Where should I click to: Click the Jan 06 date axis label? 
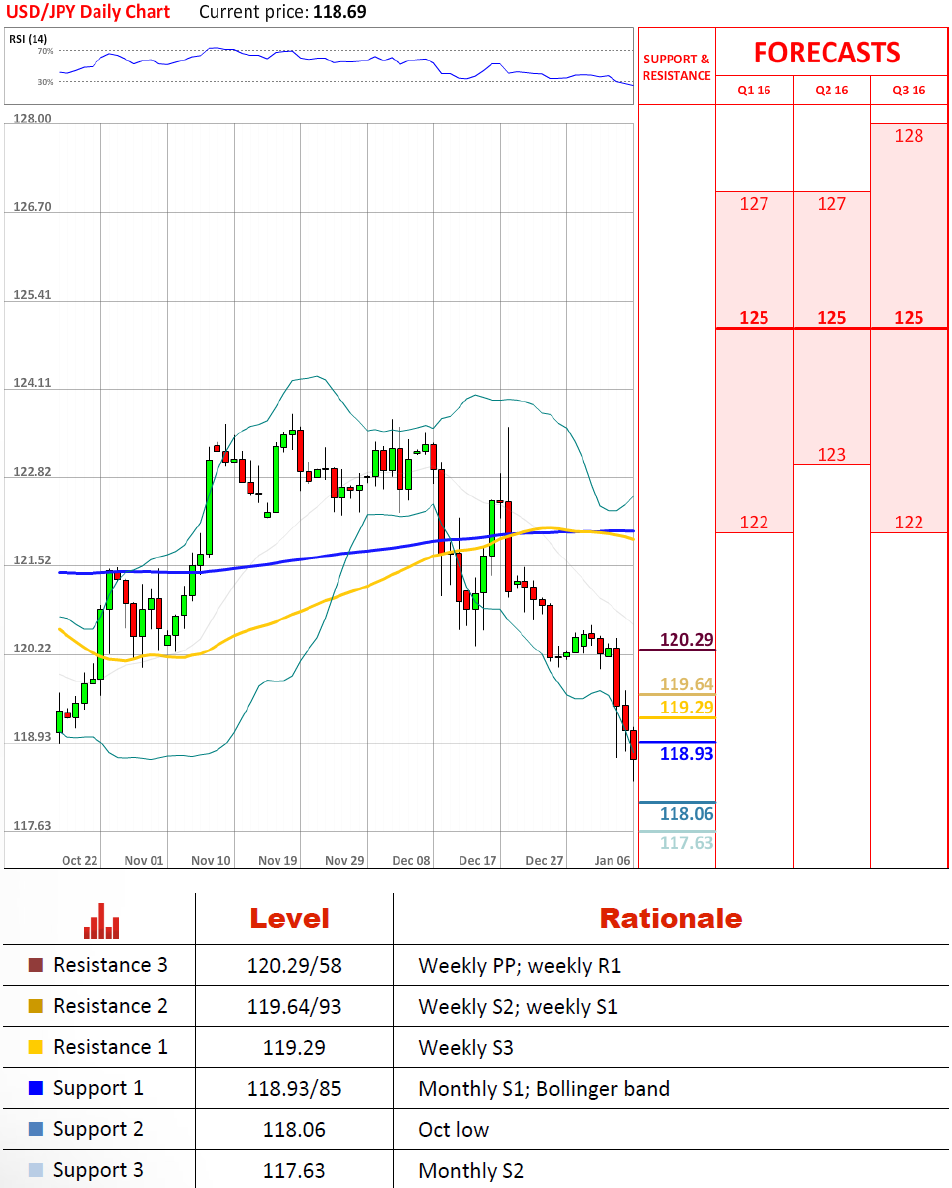tap(612, 861)
